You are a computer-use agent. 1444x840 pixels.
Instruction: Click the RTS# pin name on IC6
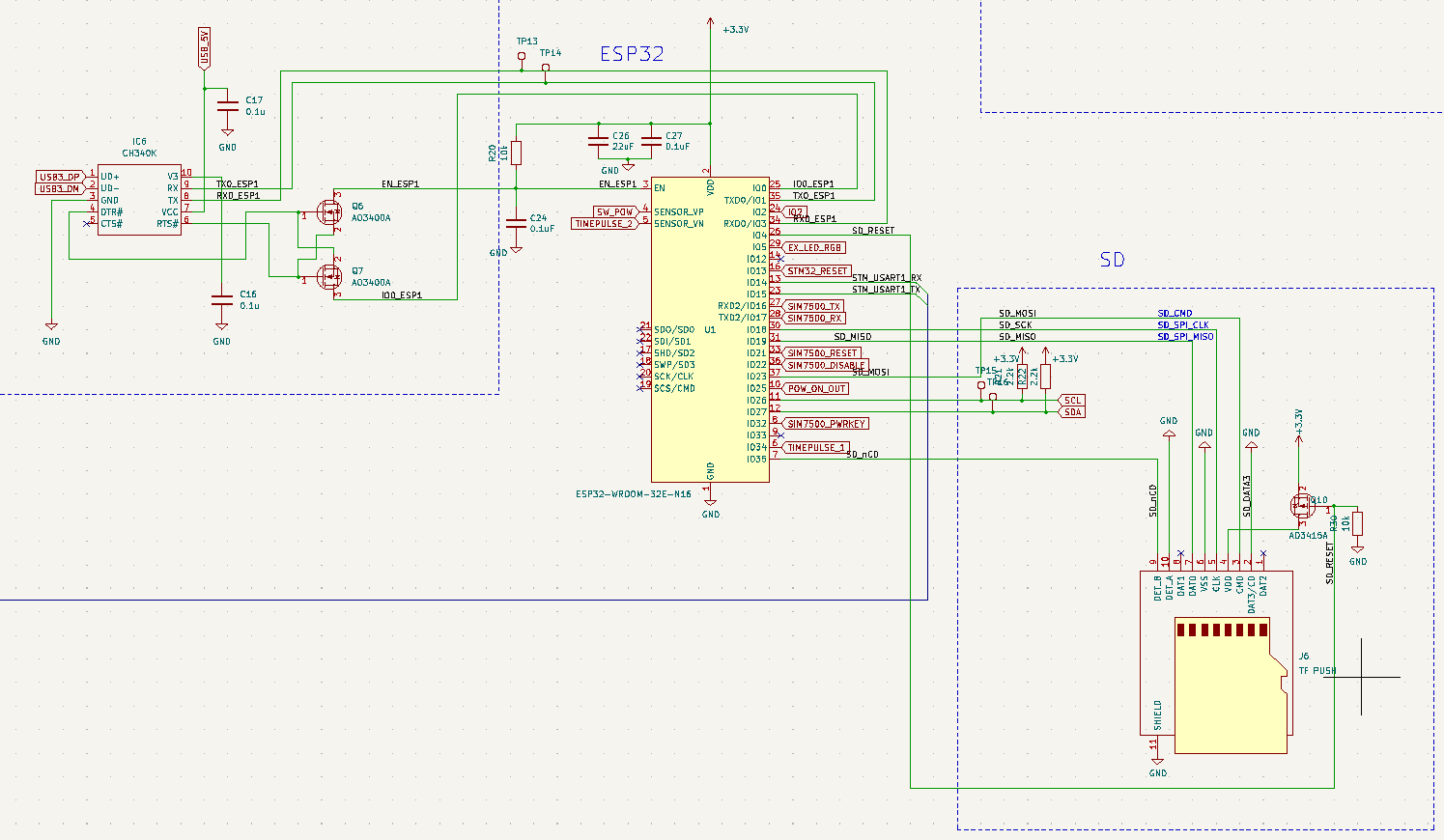tap(167, 224)
